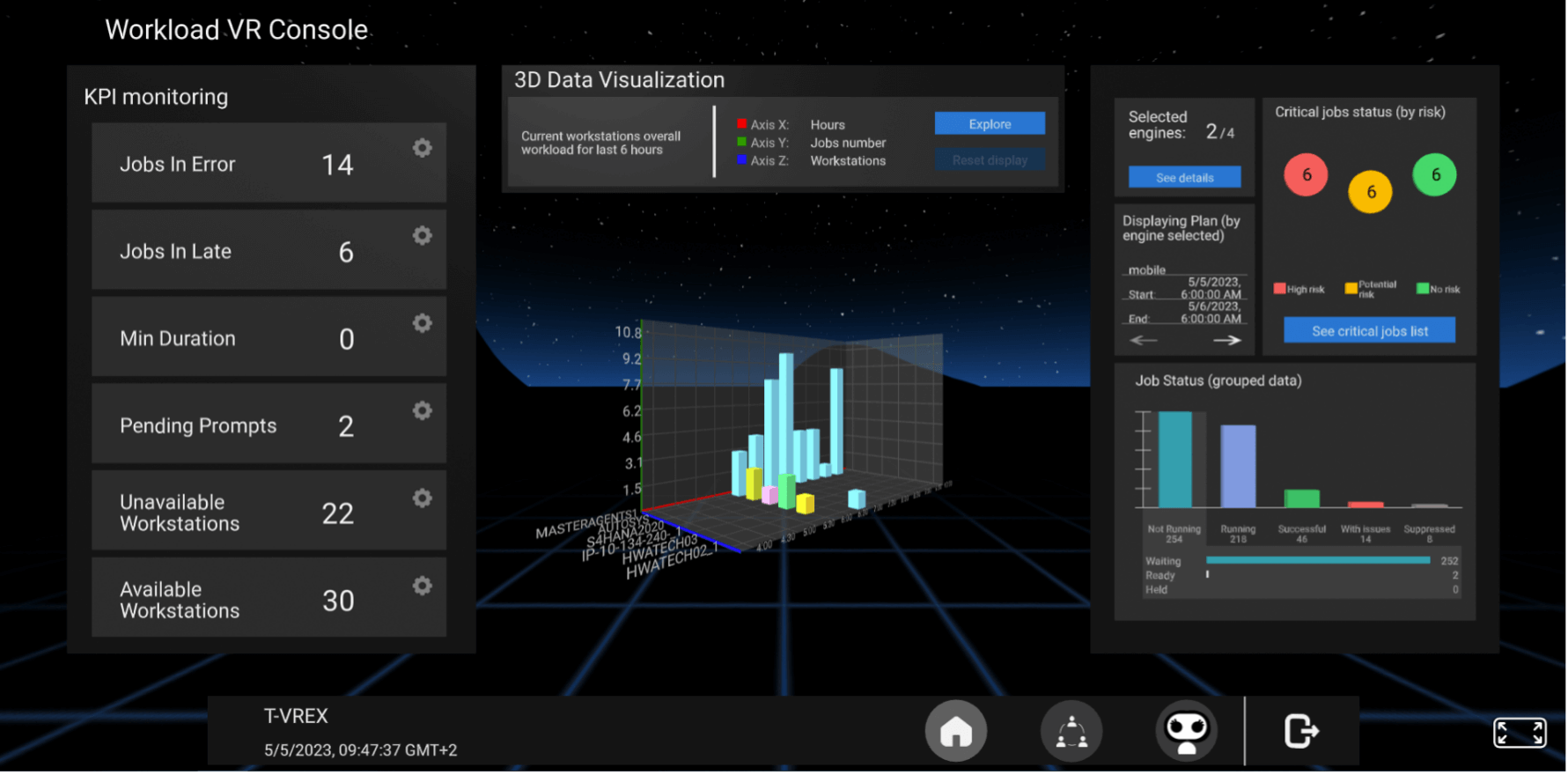Go to Home in bottom bar
The width and height of the screenshot is (1568, 775).
click(955, 731)
